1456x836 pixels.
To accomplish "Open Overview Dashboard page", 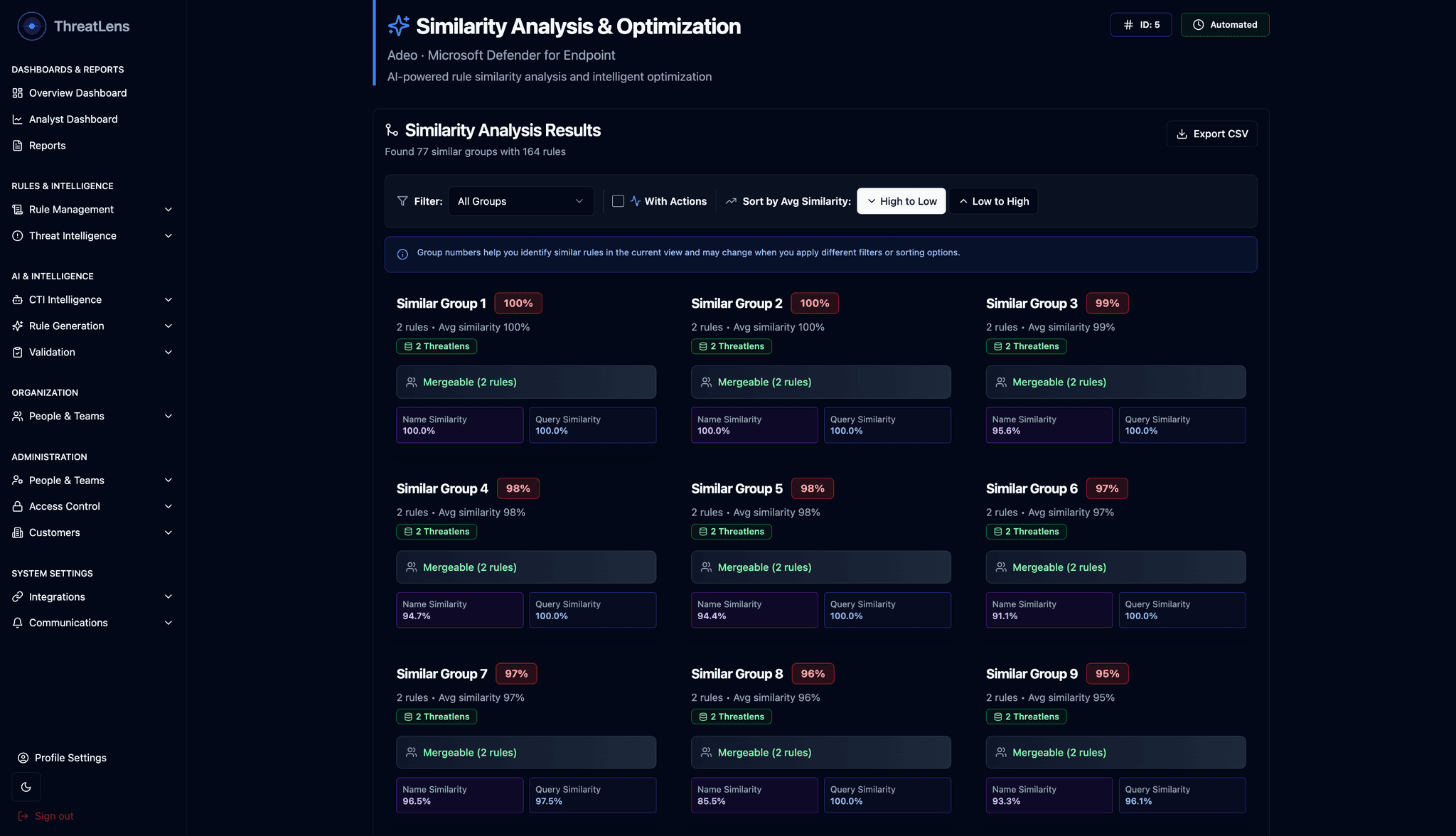I will pos(93,93).
